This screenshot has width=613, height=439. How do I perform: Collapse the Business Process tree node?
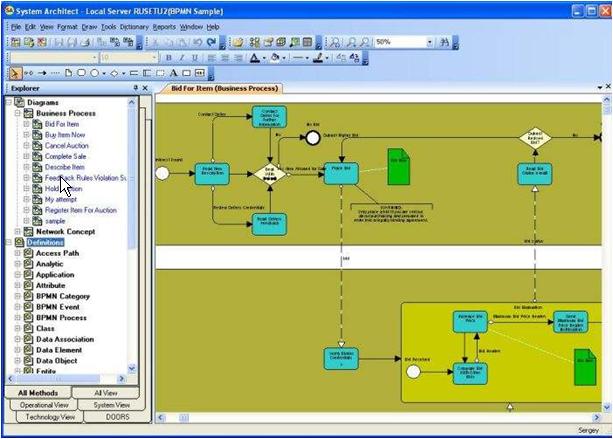click(x=18, y=113)
